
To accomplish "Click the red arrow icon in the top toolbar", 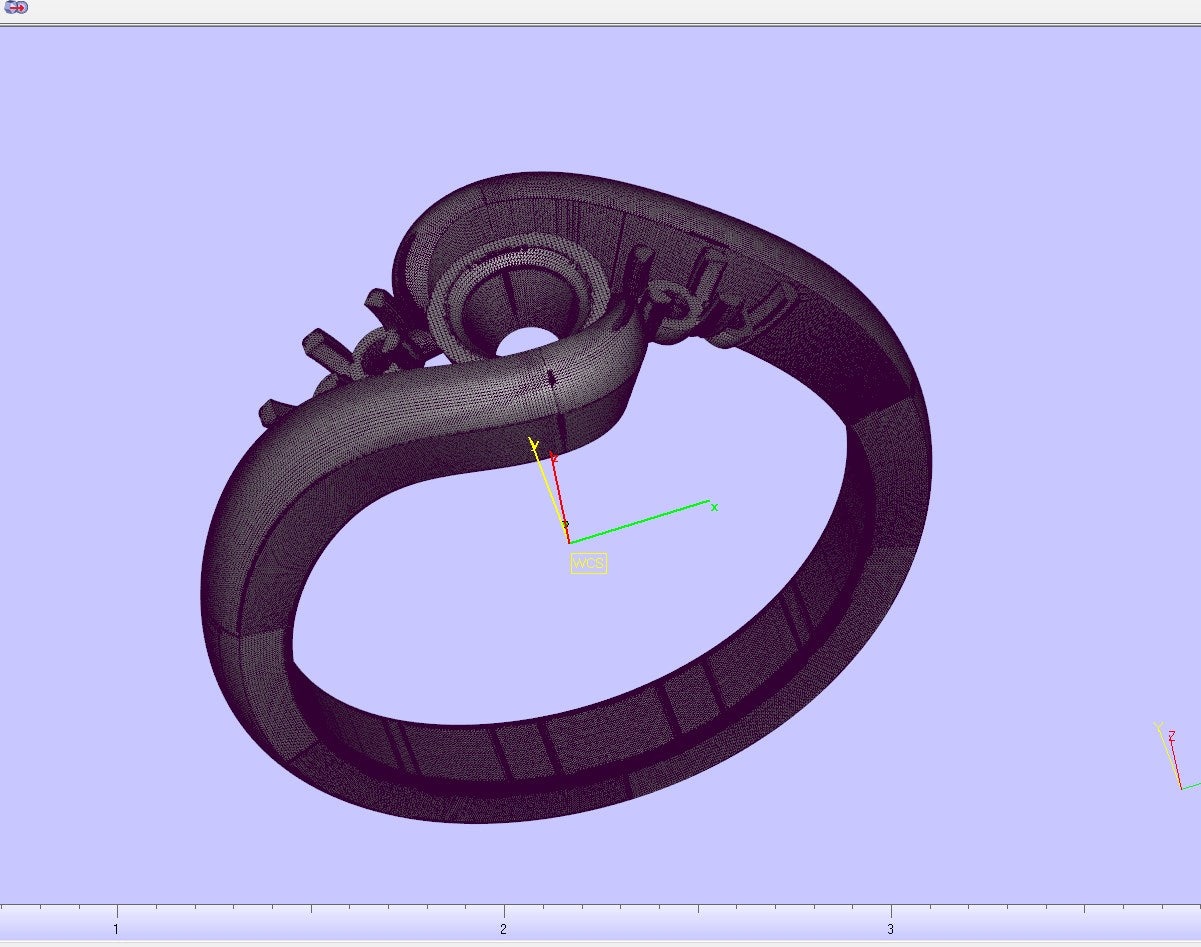I will click(x=15, y=7).
